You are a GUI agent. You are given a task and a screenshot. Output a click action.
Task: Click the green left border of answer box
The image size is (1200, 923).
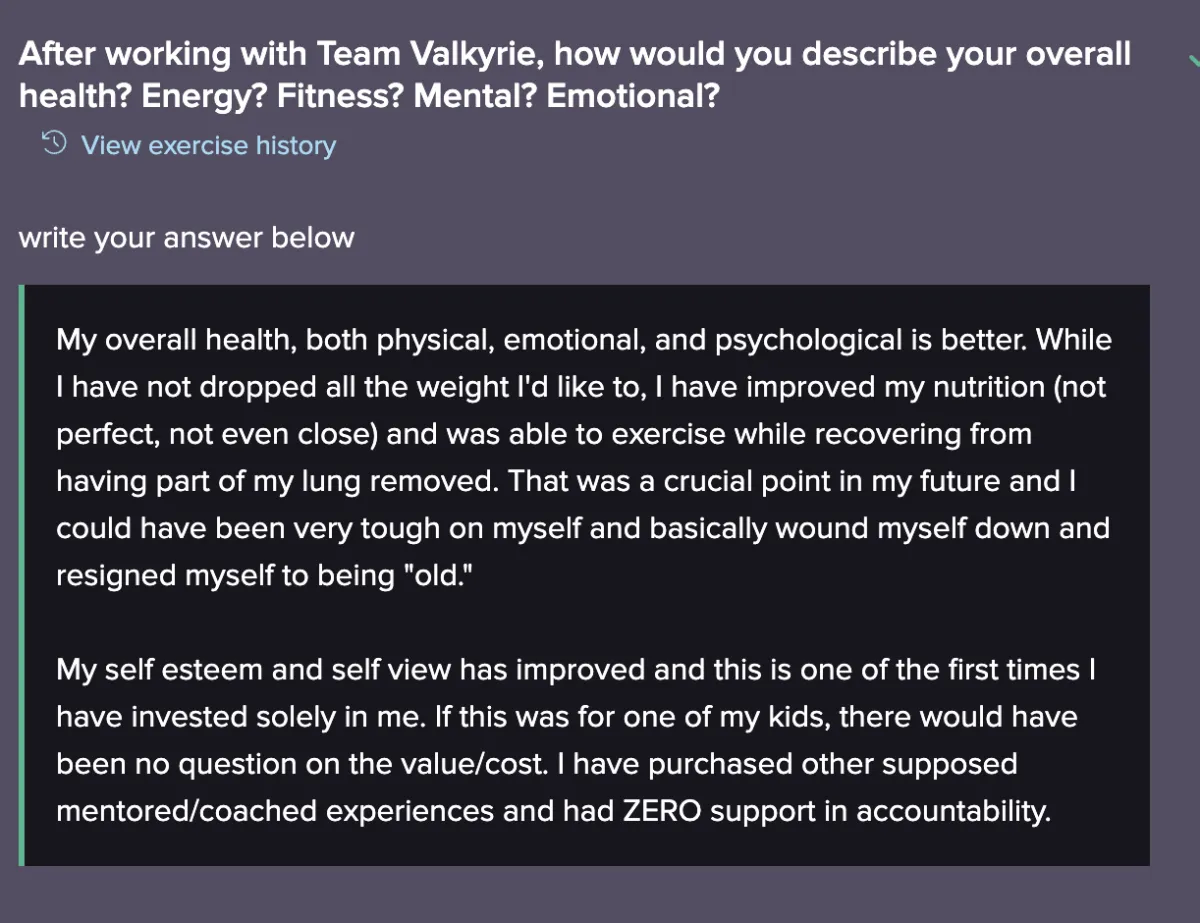pyautogui.click(x=20, y=575)
